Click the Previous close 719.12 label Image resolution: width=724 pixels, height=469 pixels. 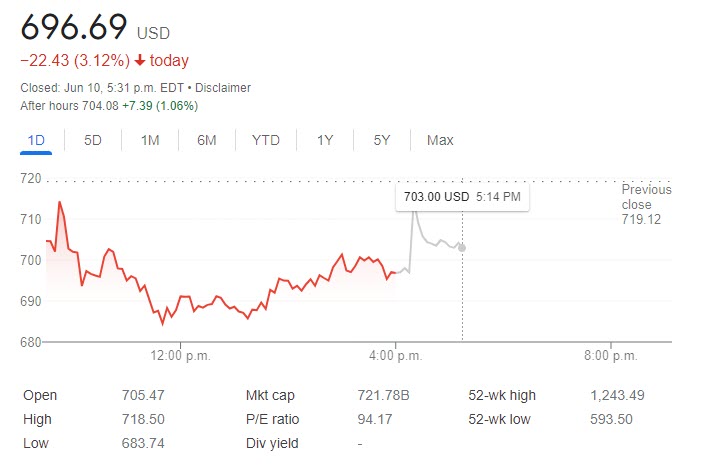646,204
